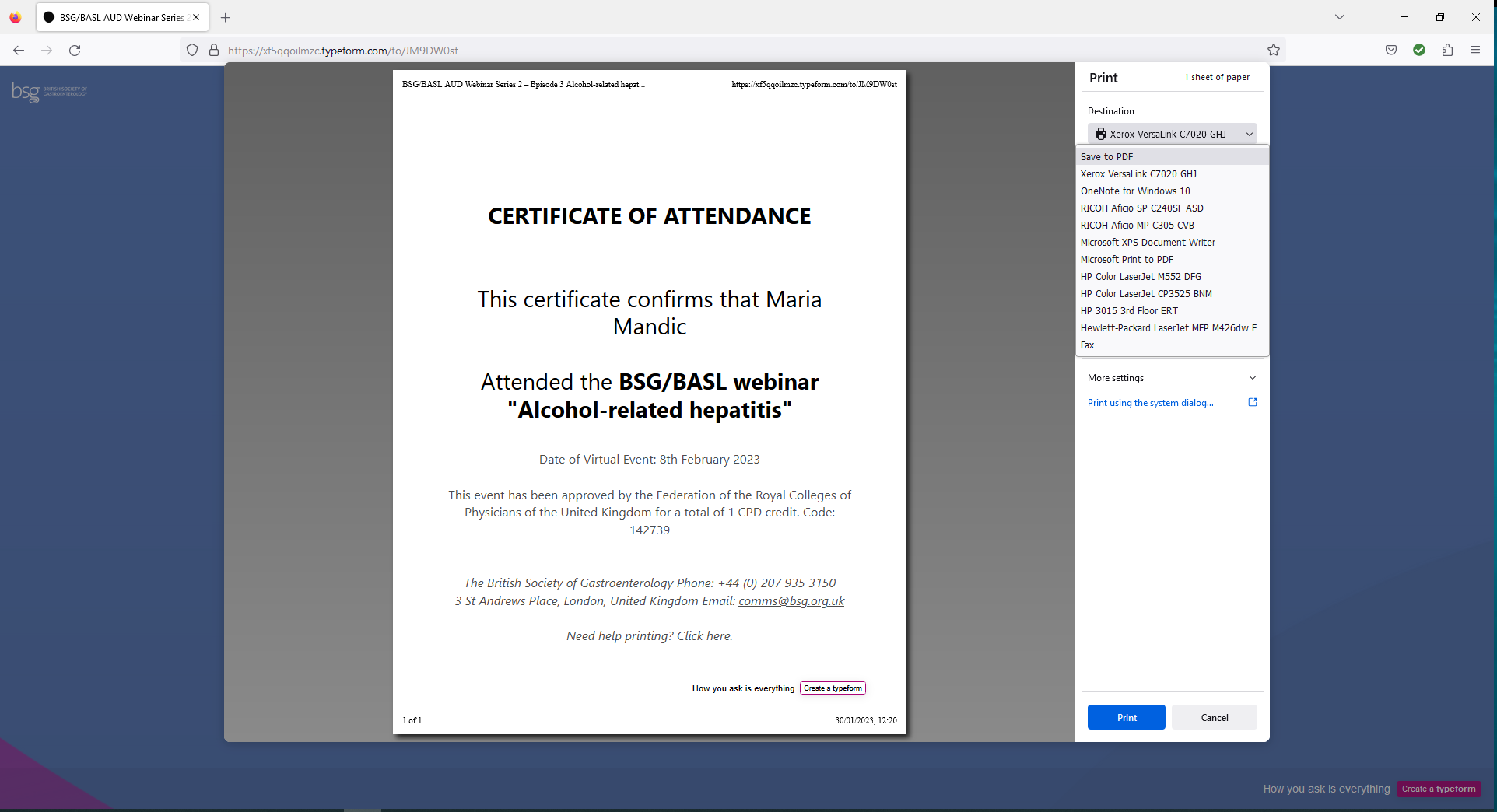Choose HP Color LaserJet CP3525 BNM

(1172, 293)
